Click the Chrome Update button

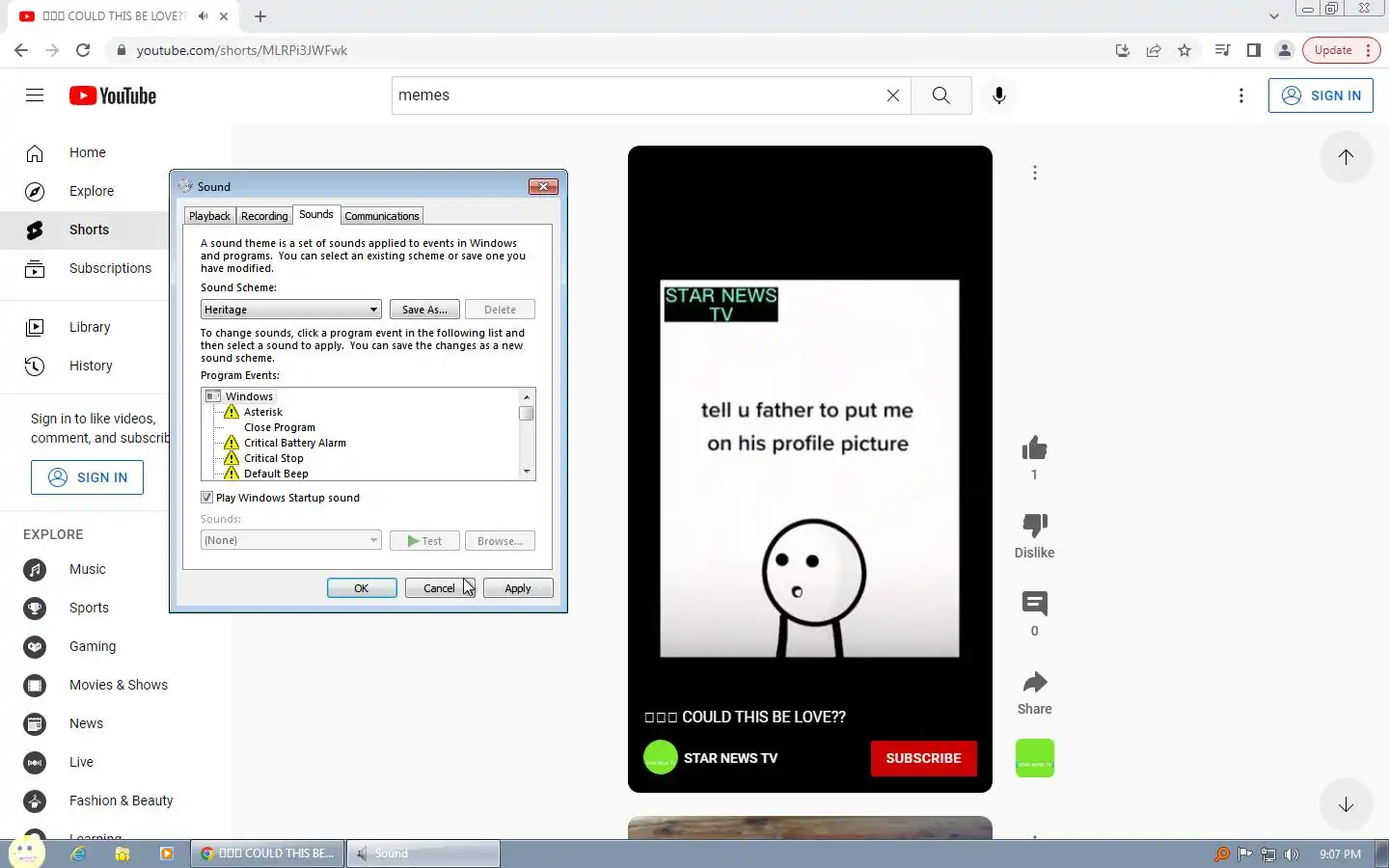[x=1339, y=50]
